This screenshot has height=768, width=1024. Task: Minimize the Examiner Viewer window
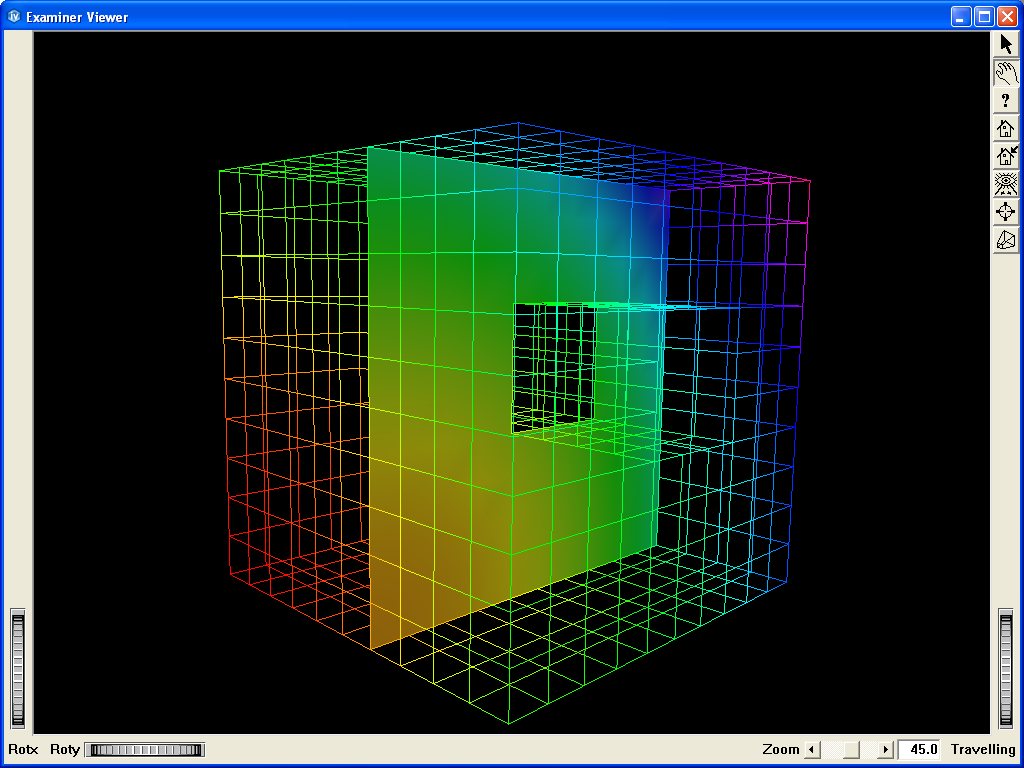961,17
